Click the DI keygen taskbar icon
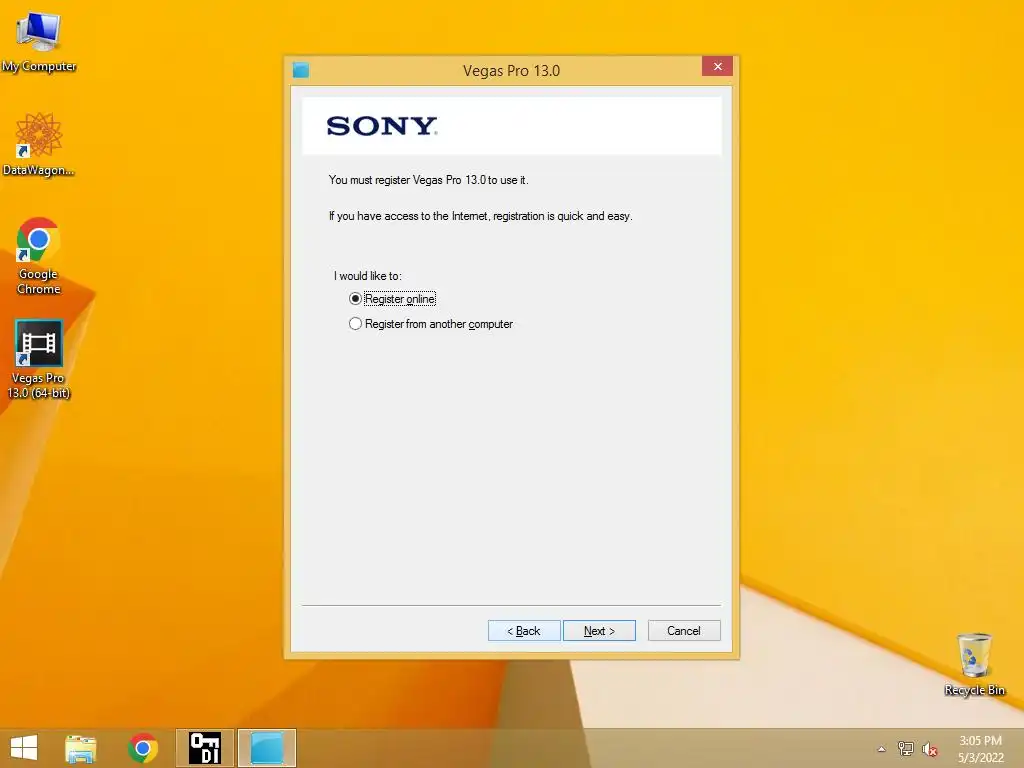The image size is (1024, 768). tap(204, 748)
